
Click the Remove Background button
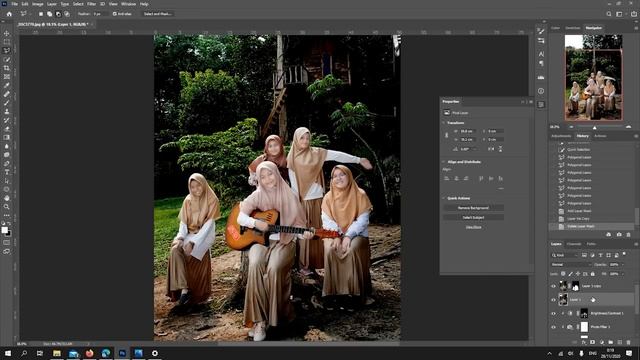(473, 208)
